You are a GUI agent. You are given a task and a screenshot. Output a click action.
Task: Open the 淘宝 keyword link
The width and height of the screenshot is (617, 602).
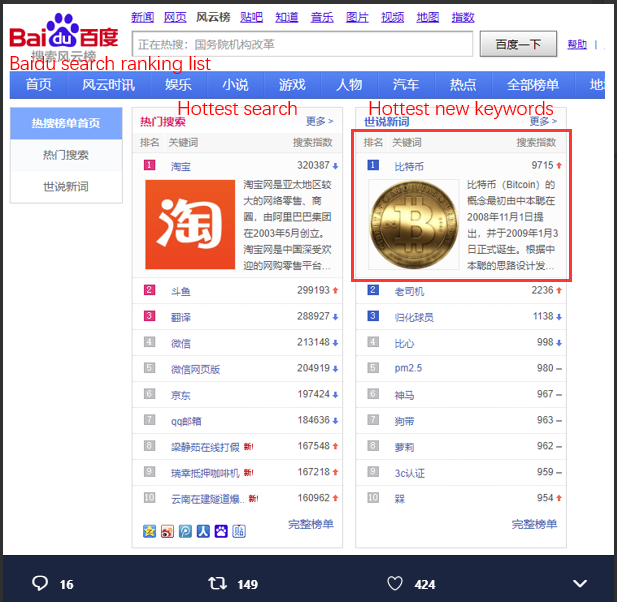pyautogui.click(x=181, y=167)
